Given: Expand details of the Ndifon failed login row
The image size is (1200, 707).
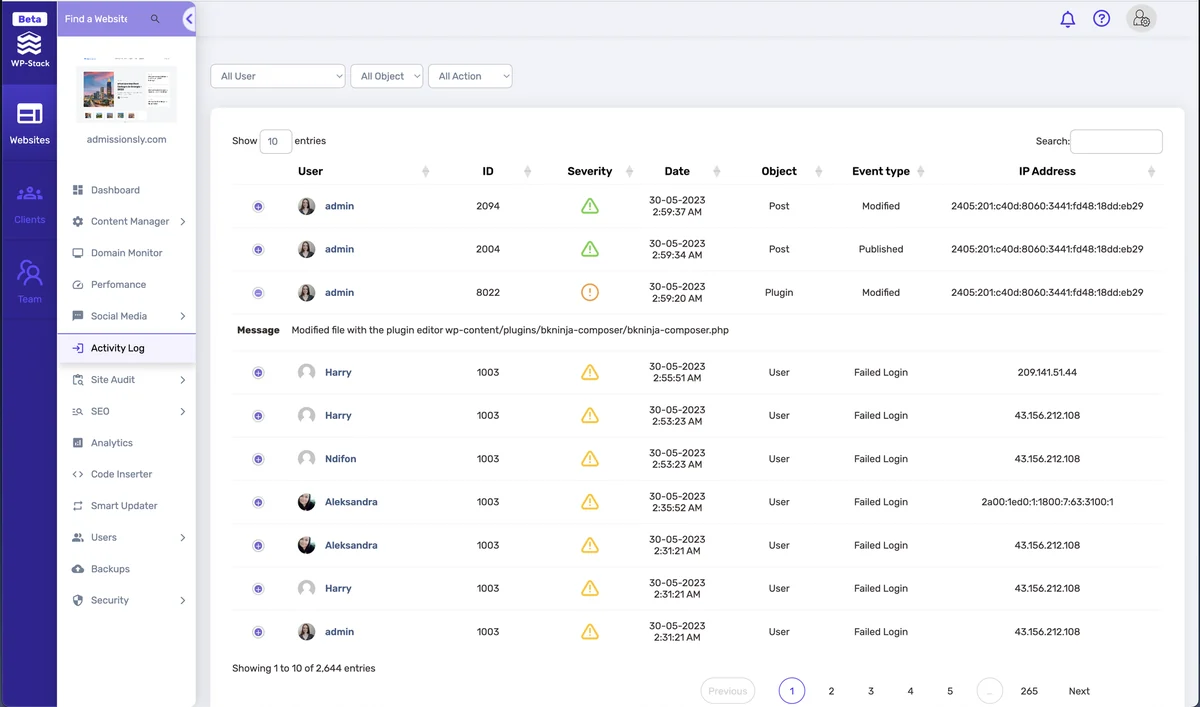Looking at the screenshot, I should (258, 459).
